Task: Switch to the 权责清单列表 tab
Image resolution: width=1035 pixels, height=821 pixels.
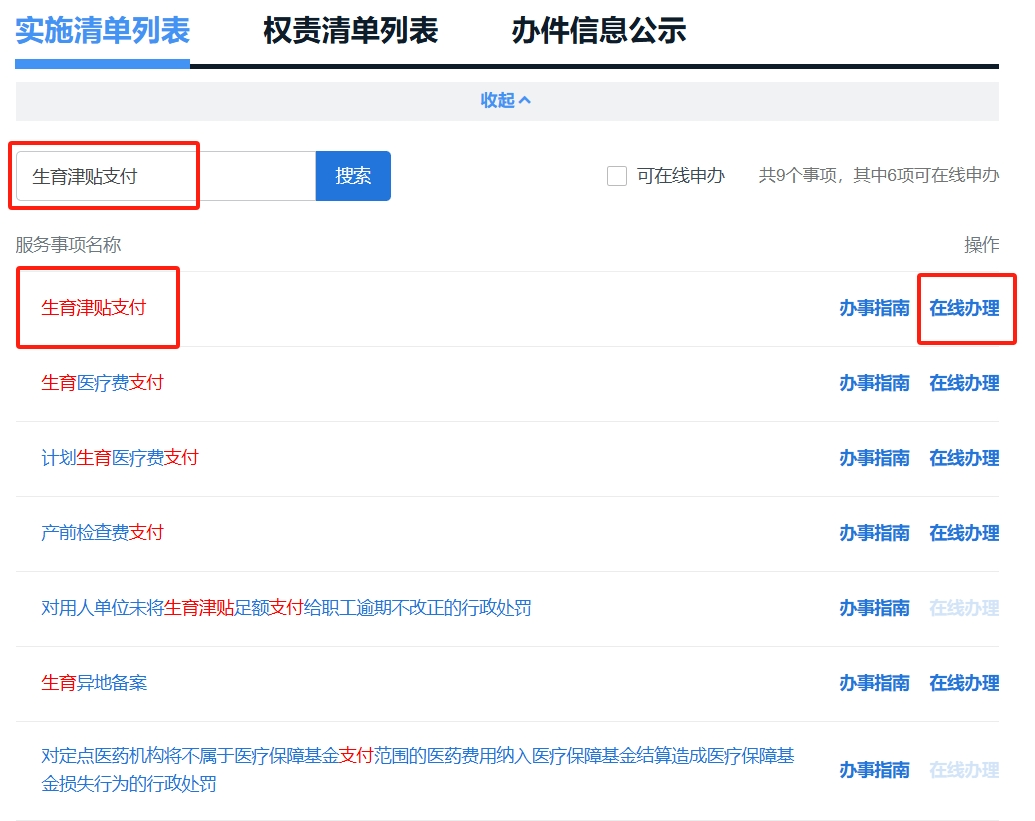Action: (350, 31)
